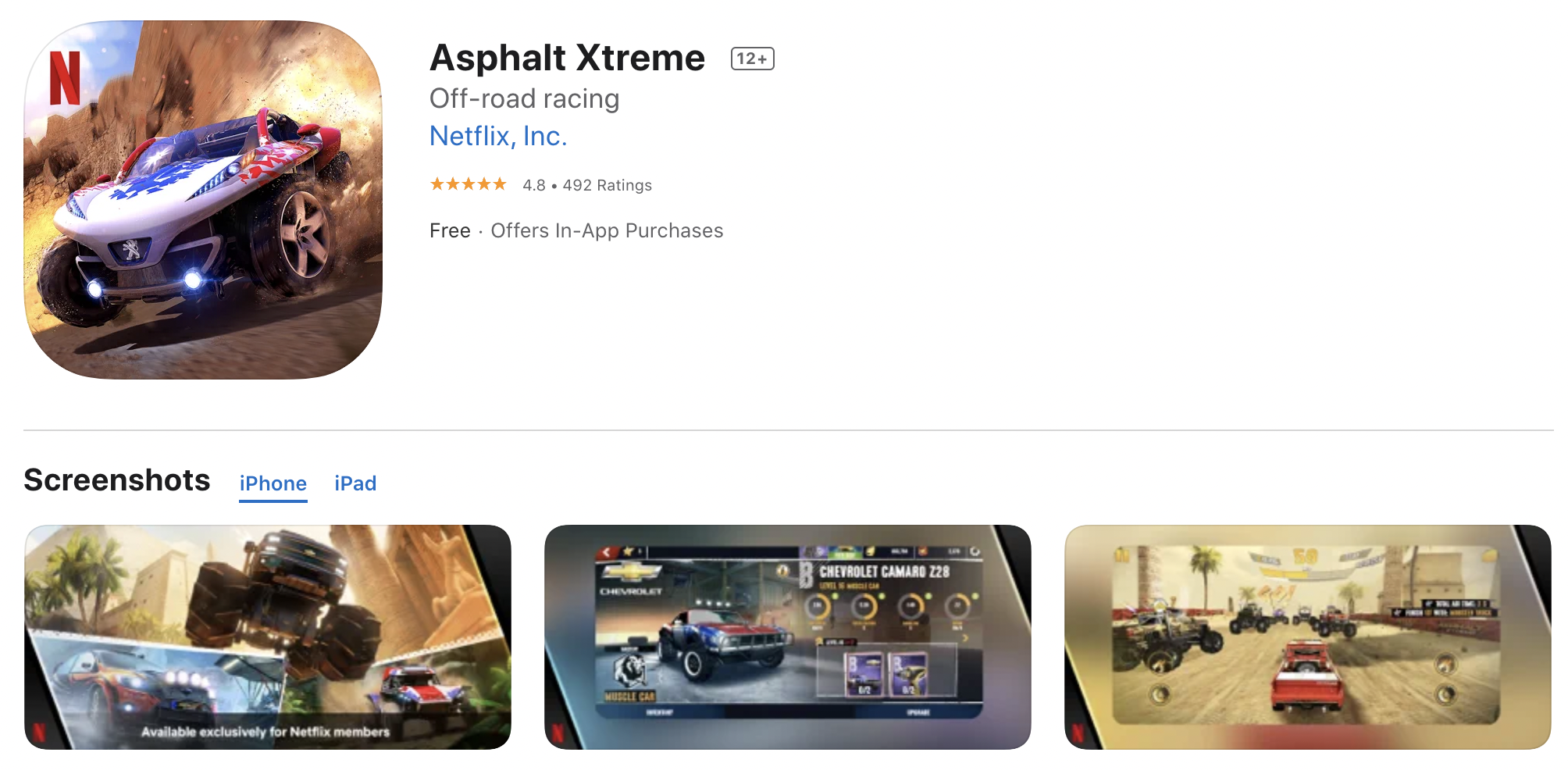Viewport: 1568px width, 770px height.
Task: Click the Asphalt Xtreme title heading
Action: (568, 58)
